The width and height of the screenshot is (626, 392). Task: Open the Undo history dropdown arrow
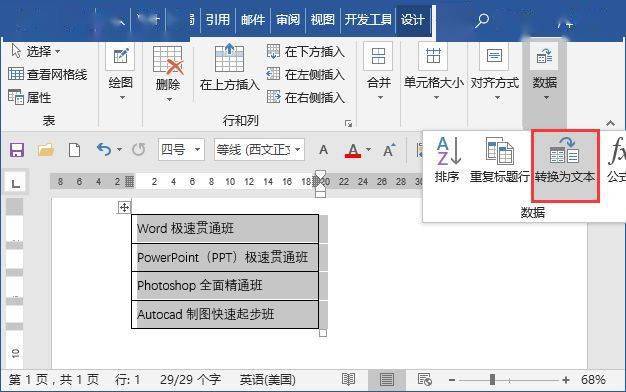pyautogui.click(x=119, y=150)
